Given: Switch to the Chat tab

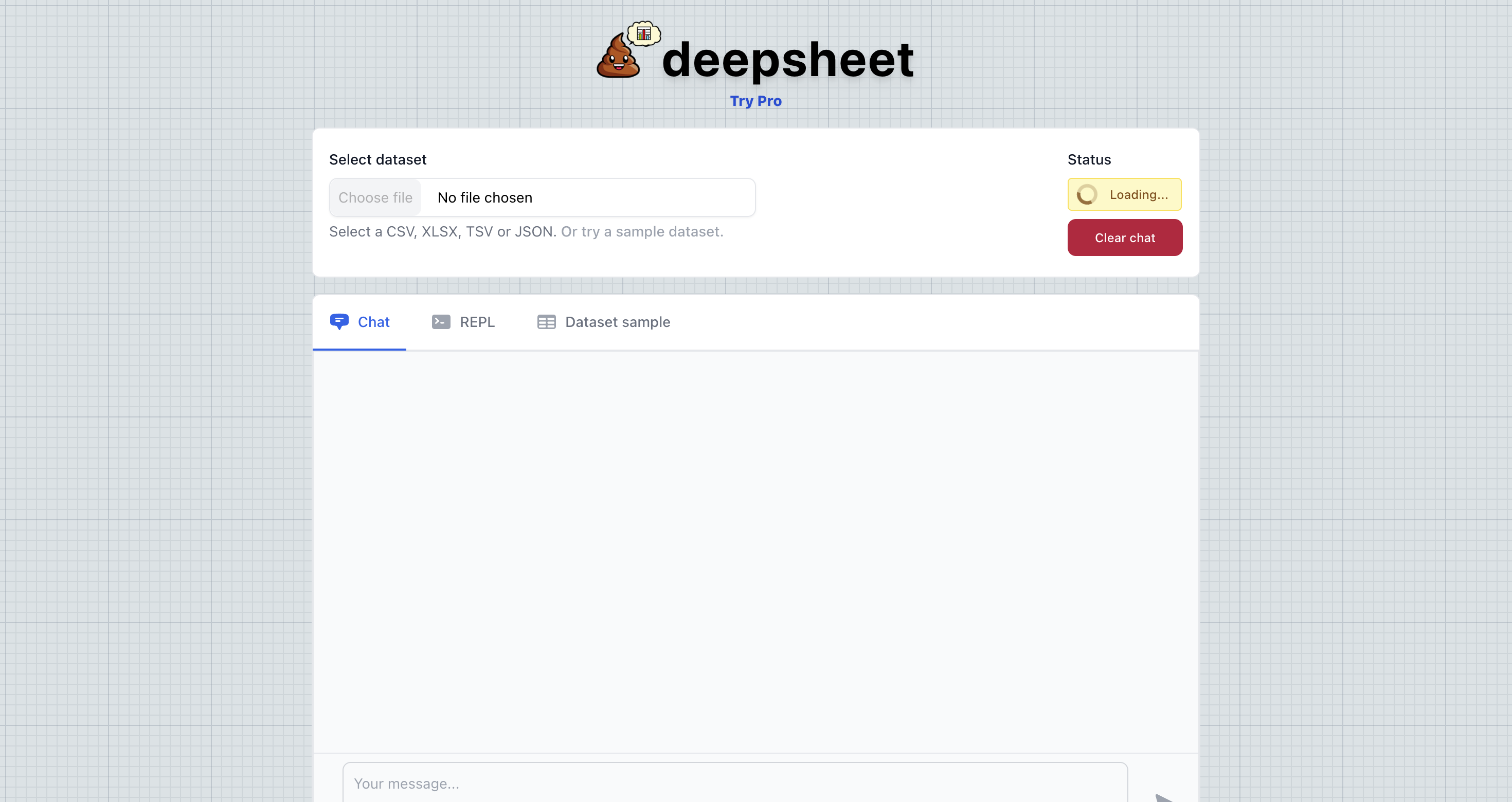Looking at the screenshot, I should coord(359,322).
